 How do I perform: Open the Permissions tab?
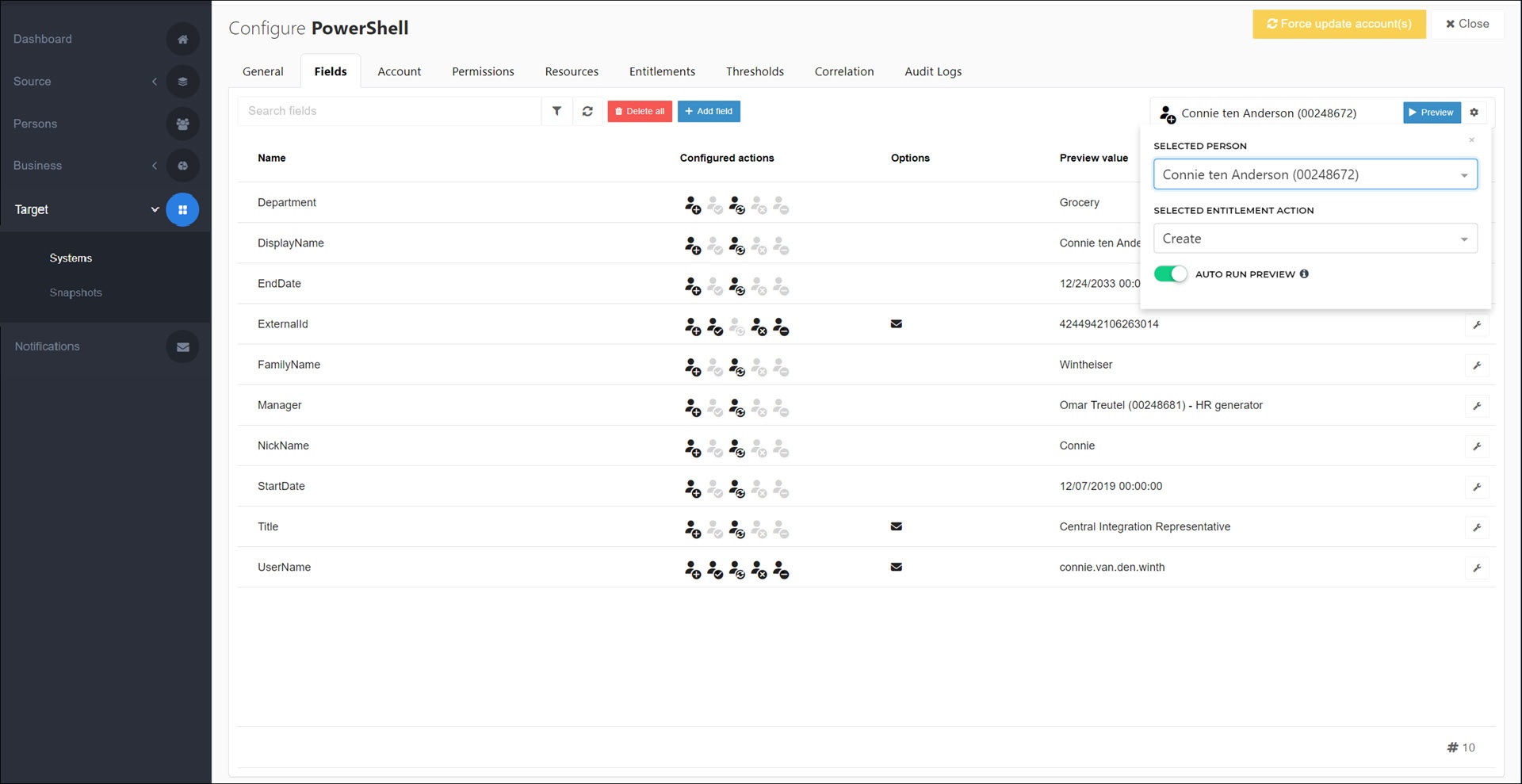click(483, 71)
